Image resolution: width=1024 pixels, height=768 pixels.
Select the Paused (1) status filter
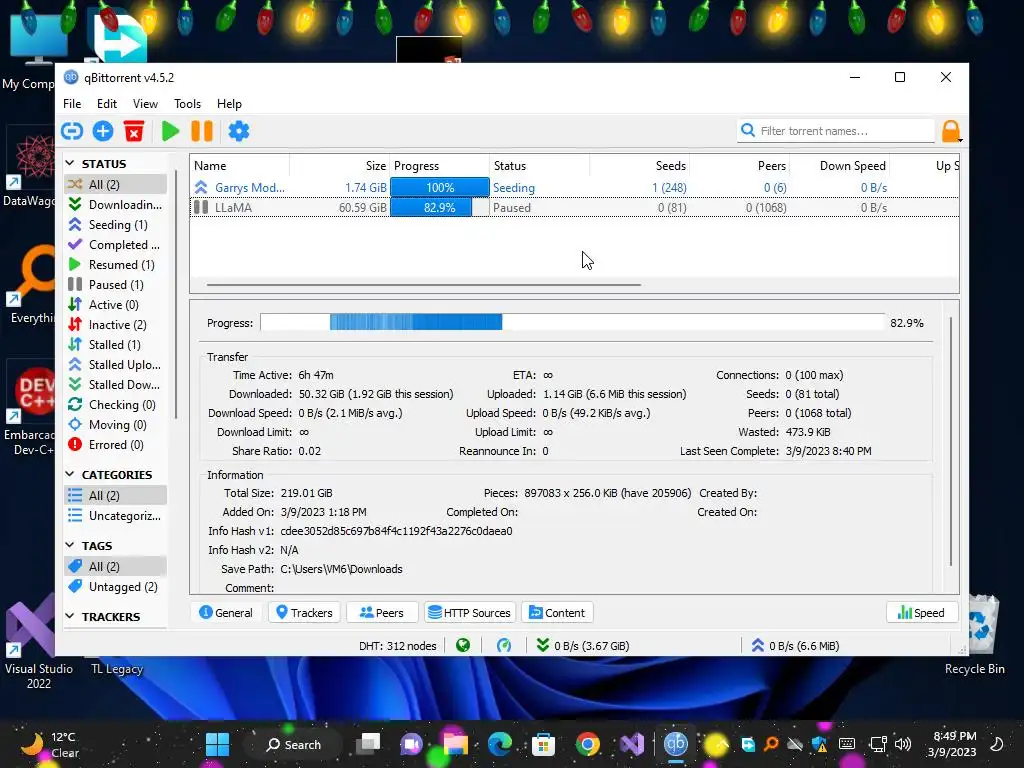(116, 285)
